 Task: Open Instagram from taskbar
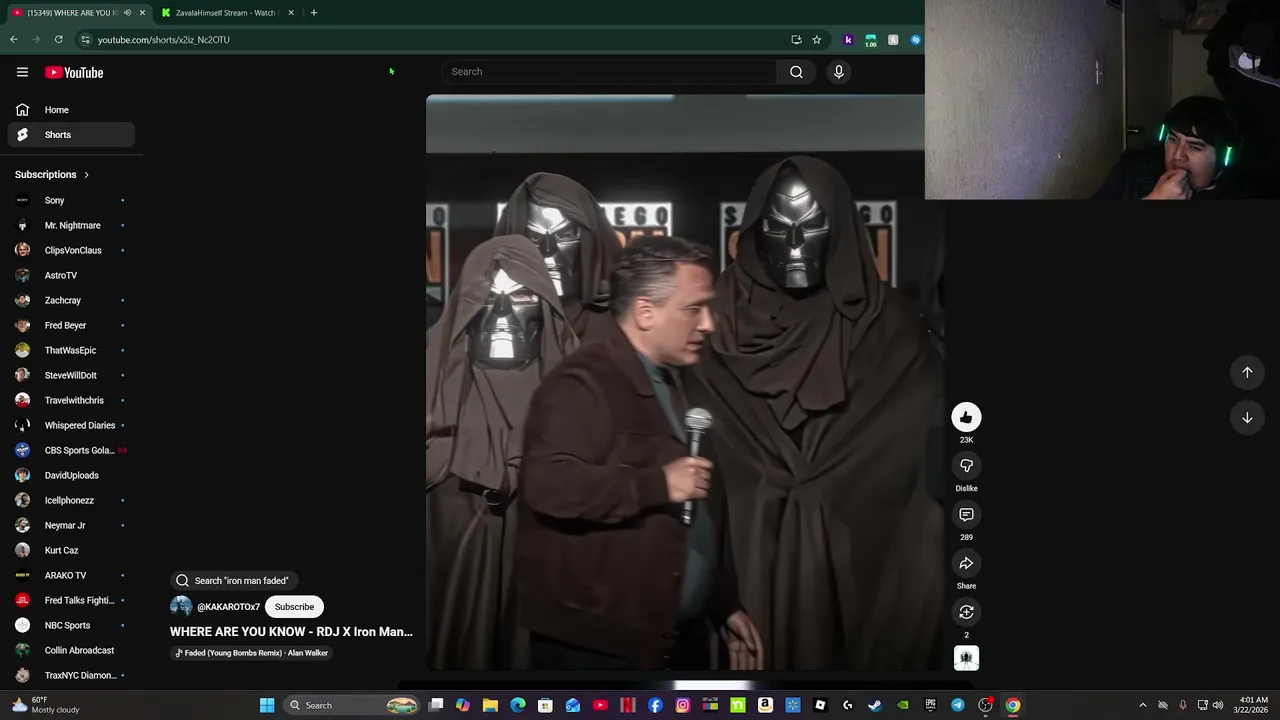(682, 705)
